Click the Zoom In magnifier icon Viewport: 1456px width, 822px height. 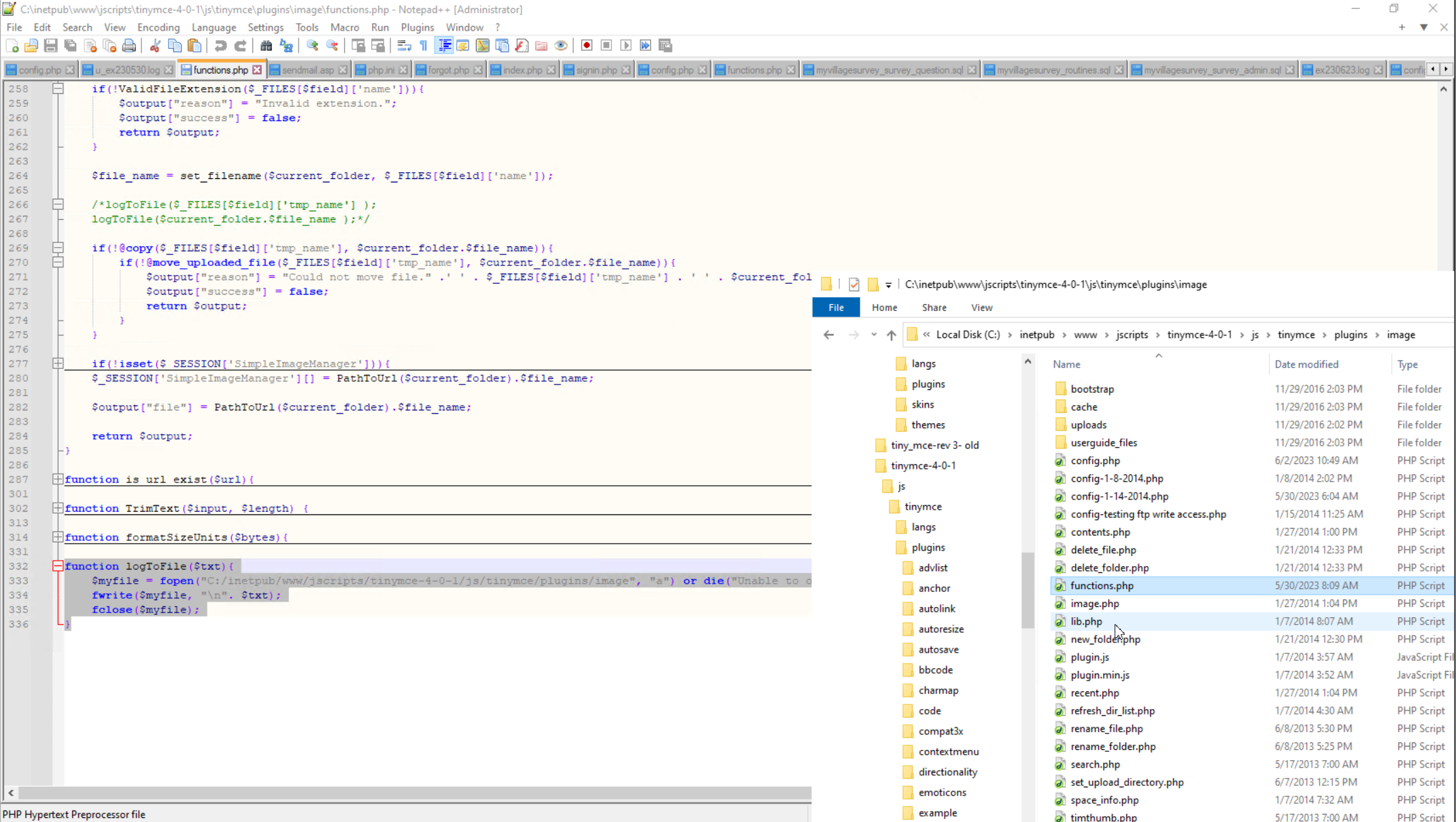(312, 46)
